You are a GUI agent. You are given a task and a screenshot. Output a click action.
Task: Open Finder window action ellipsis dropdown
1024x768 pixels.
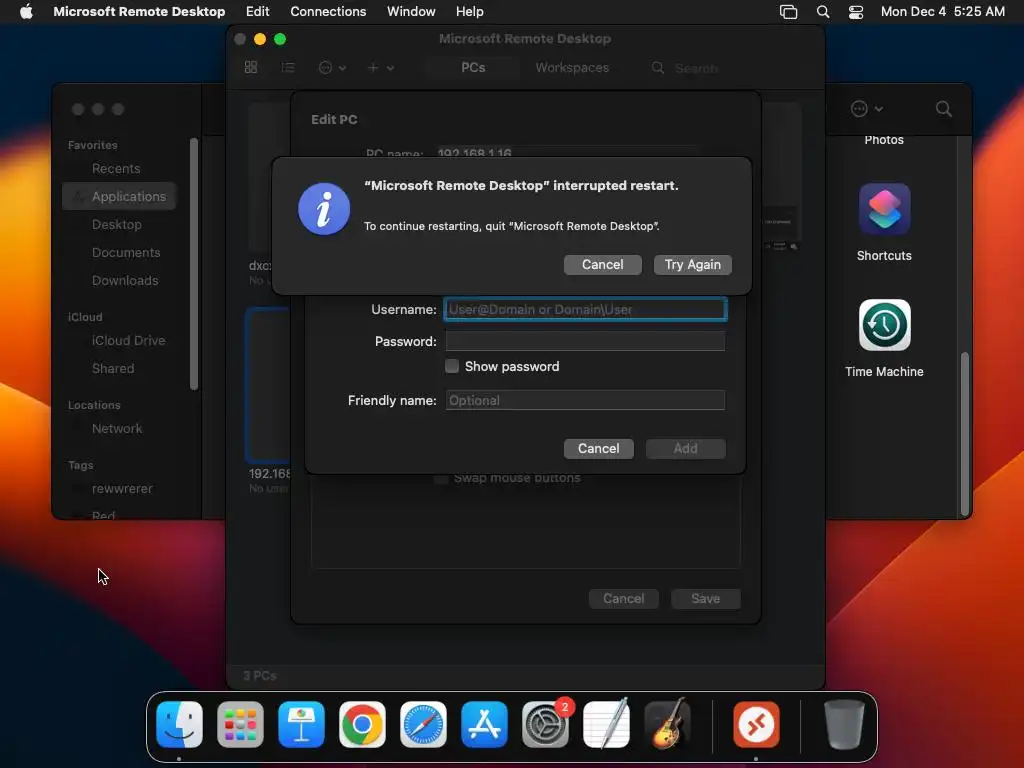tap(867, 109)
